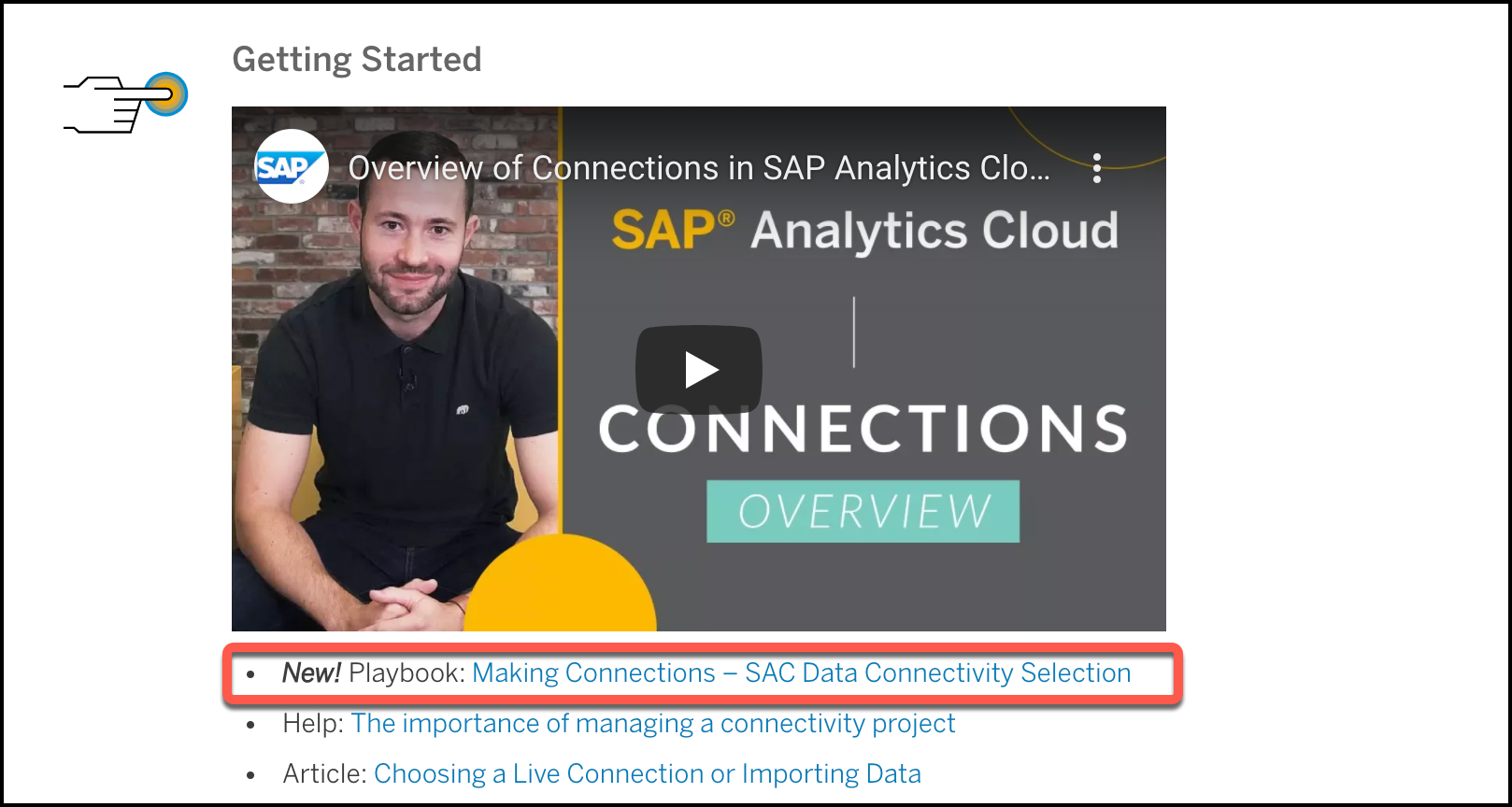Image resolution: width=1512 pixels, height=807 pixels.
Task: Click the video thumbnail presenter image
Action: click(x=392, y=374)
